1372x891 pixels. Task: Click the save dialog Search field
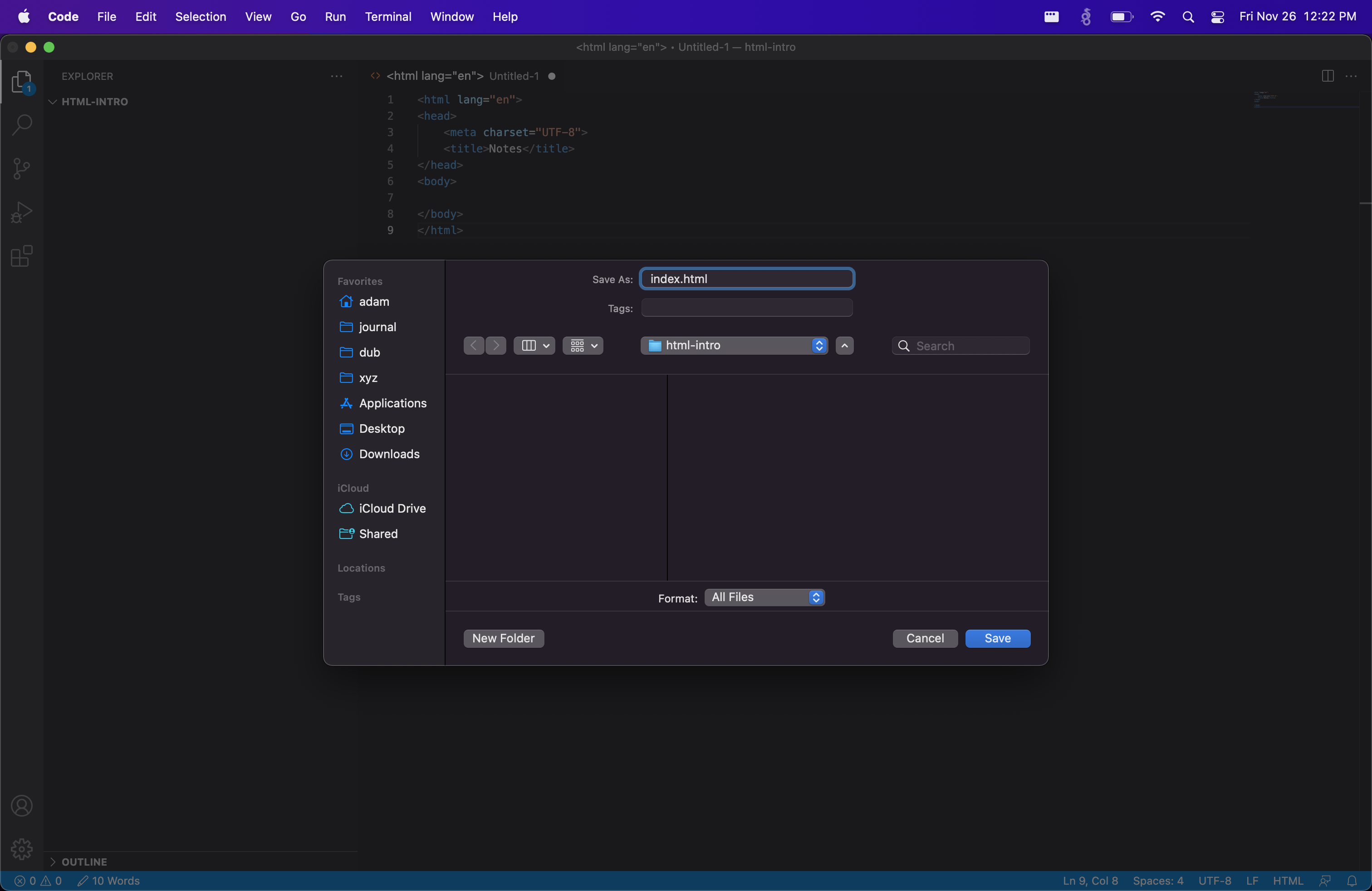(x=960, y=346)
